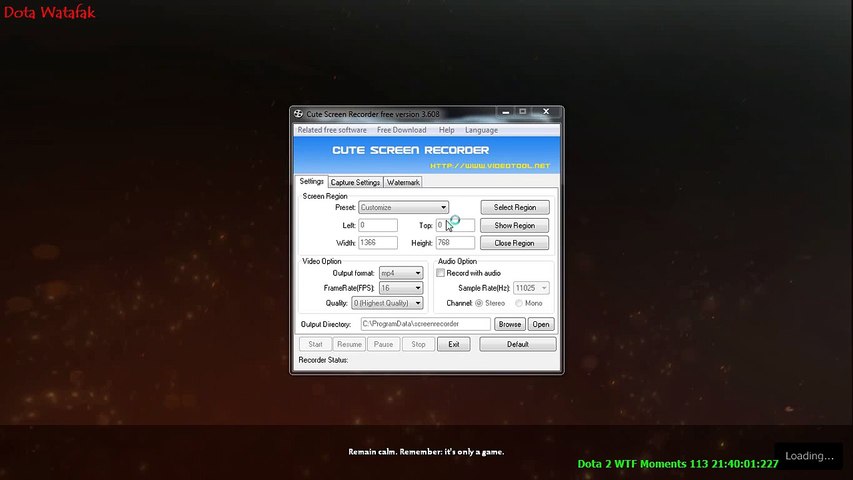Click the Cute Screen Recorder title bar icon
853x480 pixels.
click(x=298, y=114)
